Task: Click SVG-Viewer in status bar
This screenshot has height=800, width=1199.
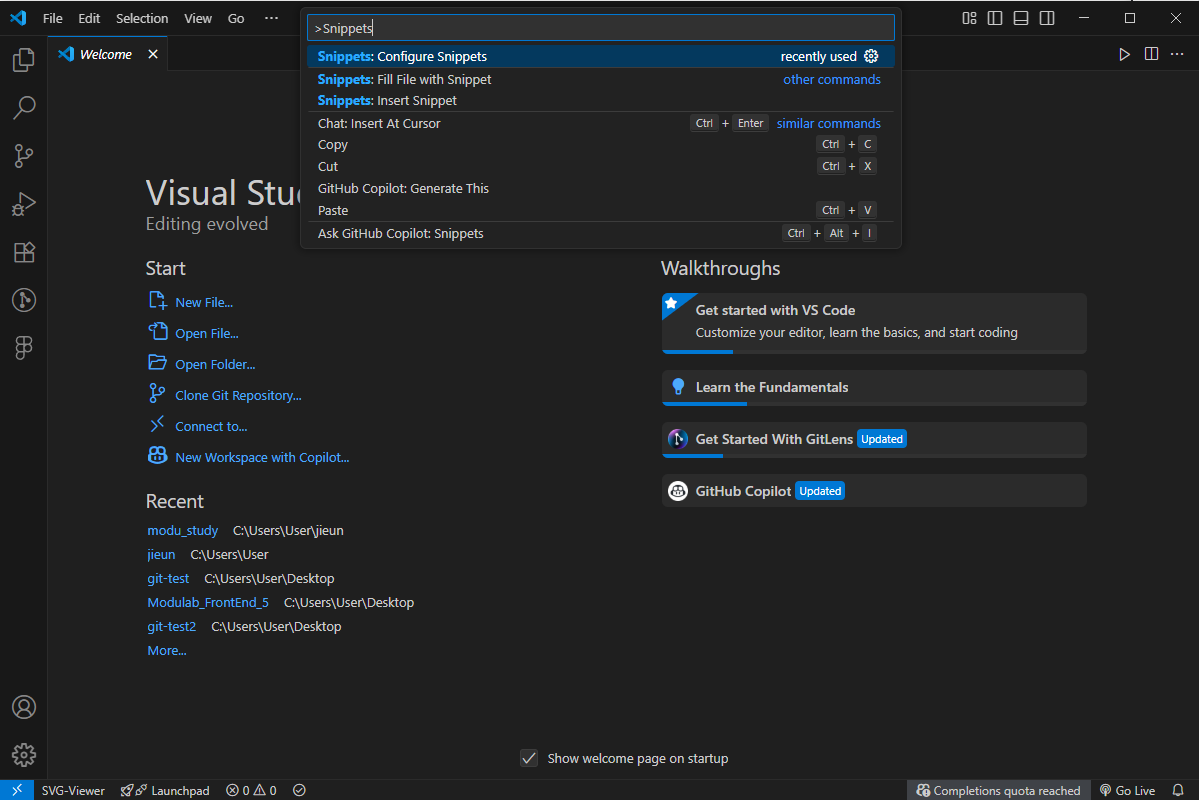Action: (x=73, y=790)
